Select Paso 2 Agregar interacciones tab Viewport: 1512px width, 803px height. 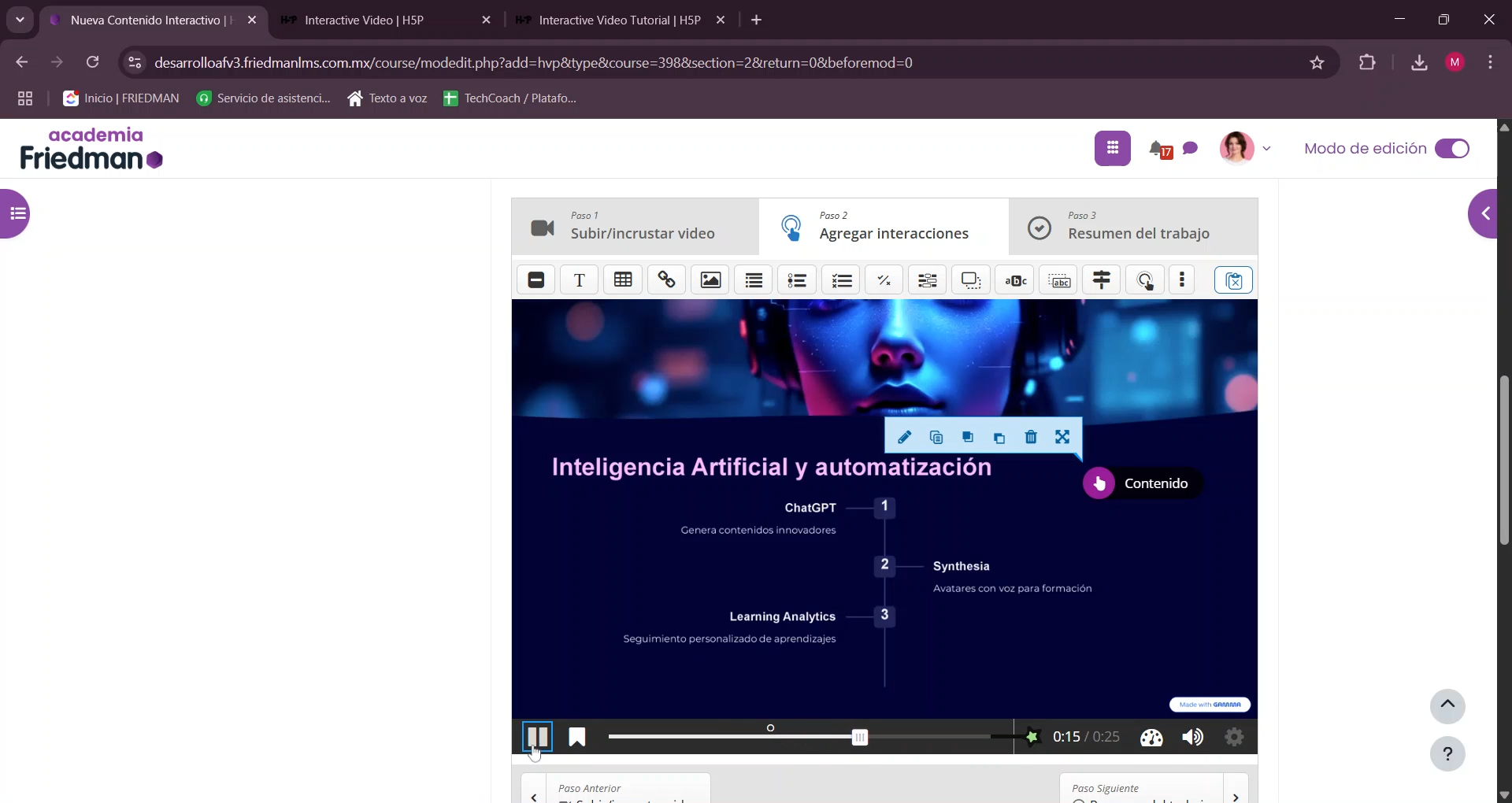coord(884,227)
